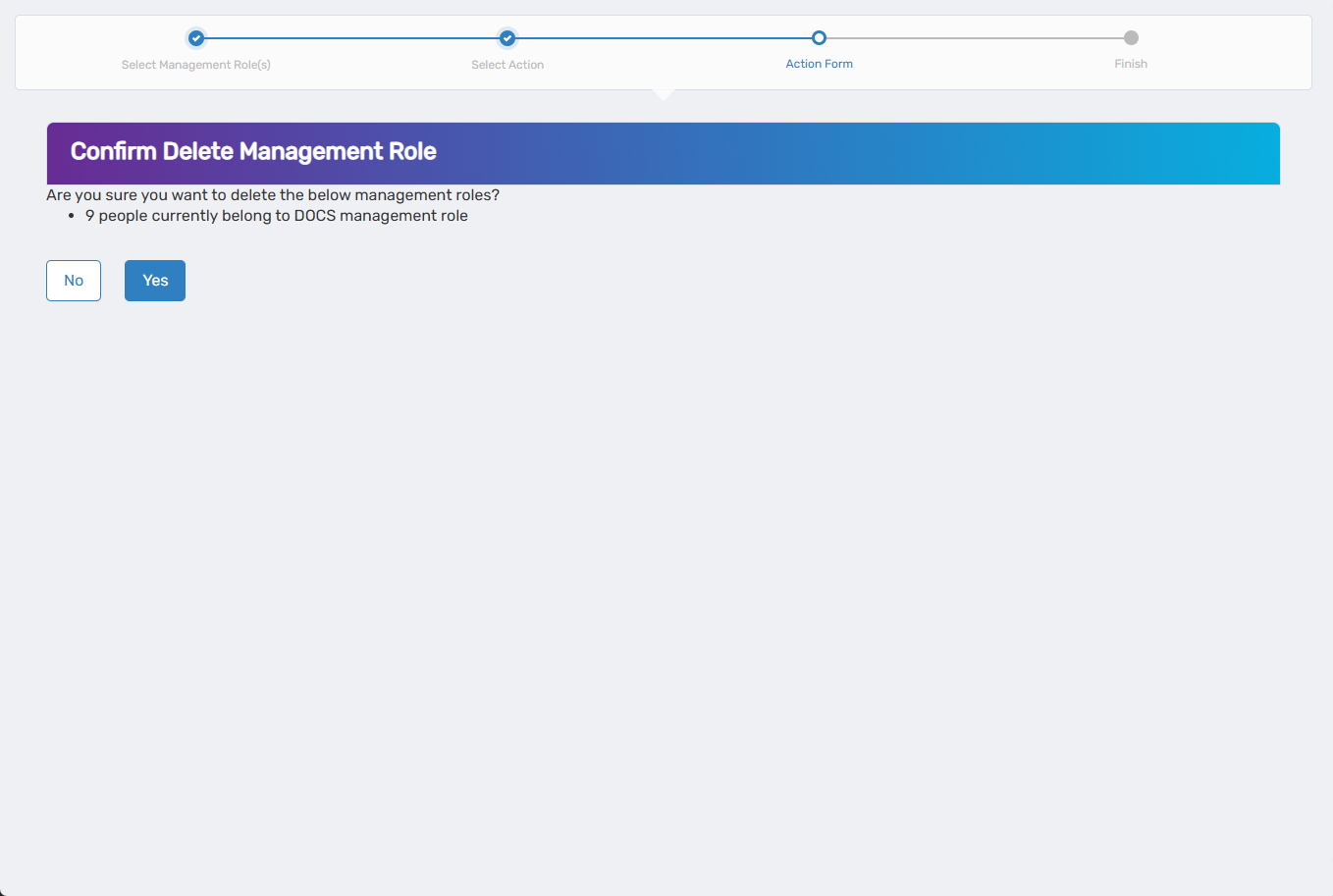Cancel deletion by clicking No
1333x896 pixels.
73,280
